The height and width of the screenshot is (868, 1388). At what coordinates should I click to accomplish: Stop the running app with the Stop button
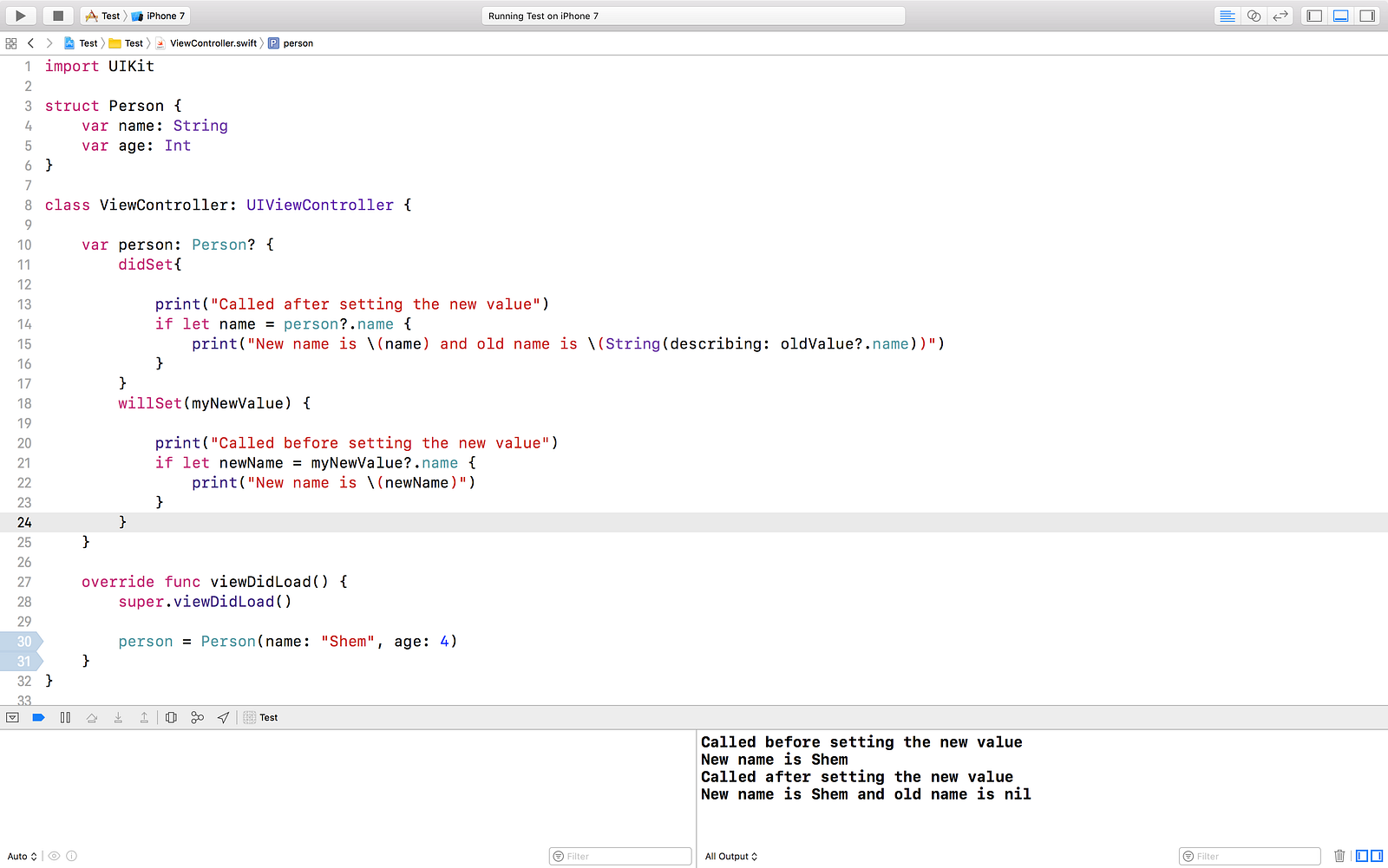(58, 16)
